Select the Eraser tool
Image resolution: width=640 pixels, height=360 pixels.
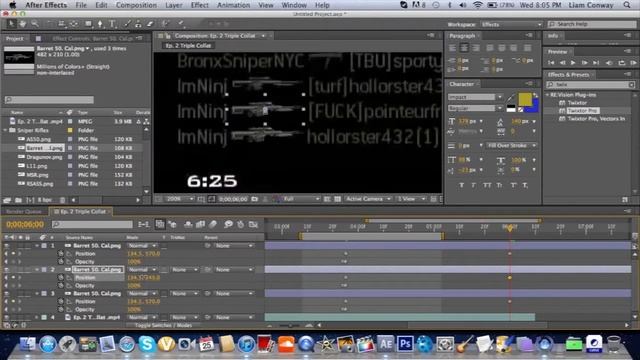[150, 24]
